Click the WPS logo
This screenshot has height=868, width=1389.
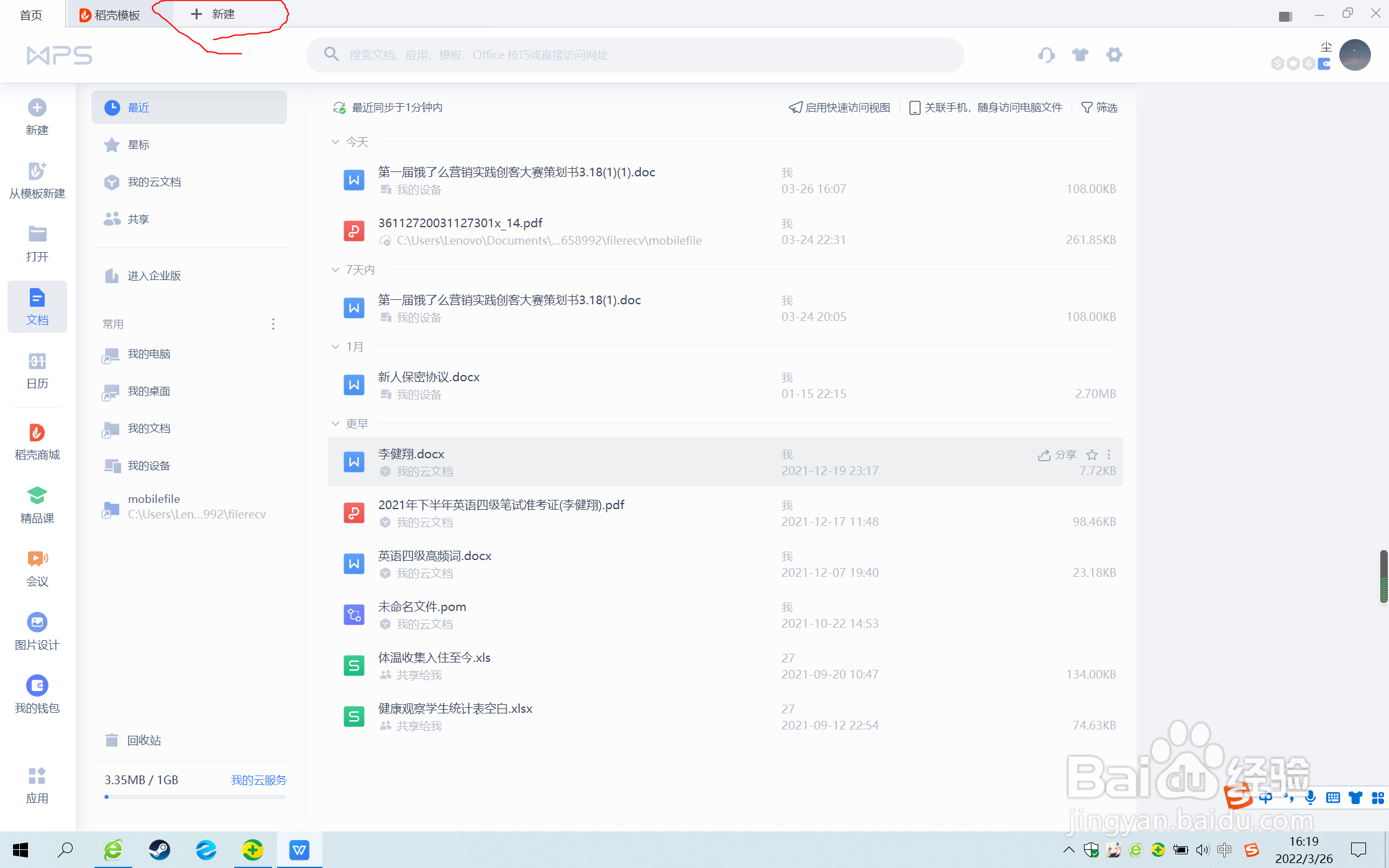[60, 55]
